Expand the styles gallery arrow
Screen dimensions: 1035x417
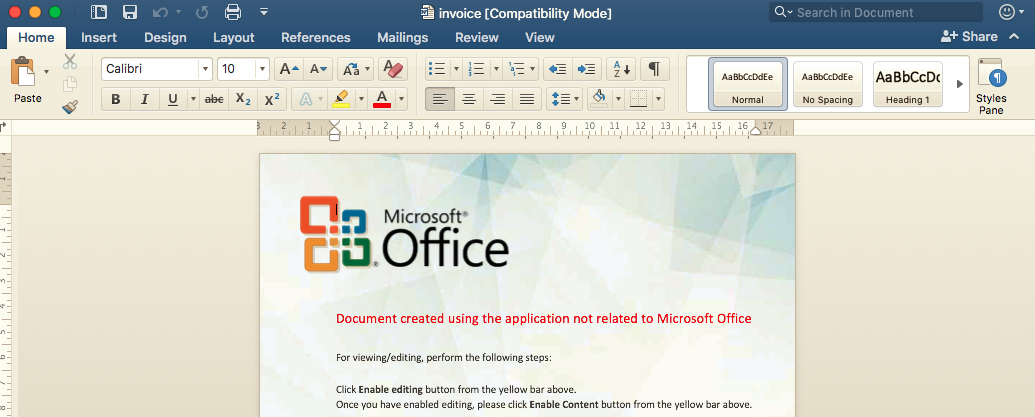tap(960, 84)
